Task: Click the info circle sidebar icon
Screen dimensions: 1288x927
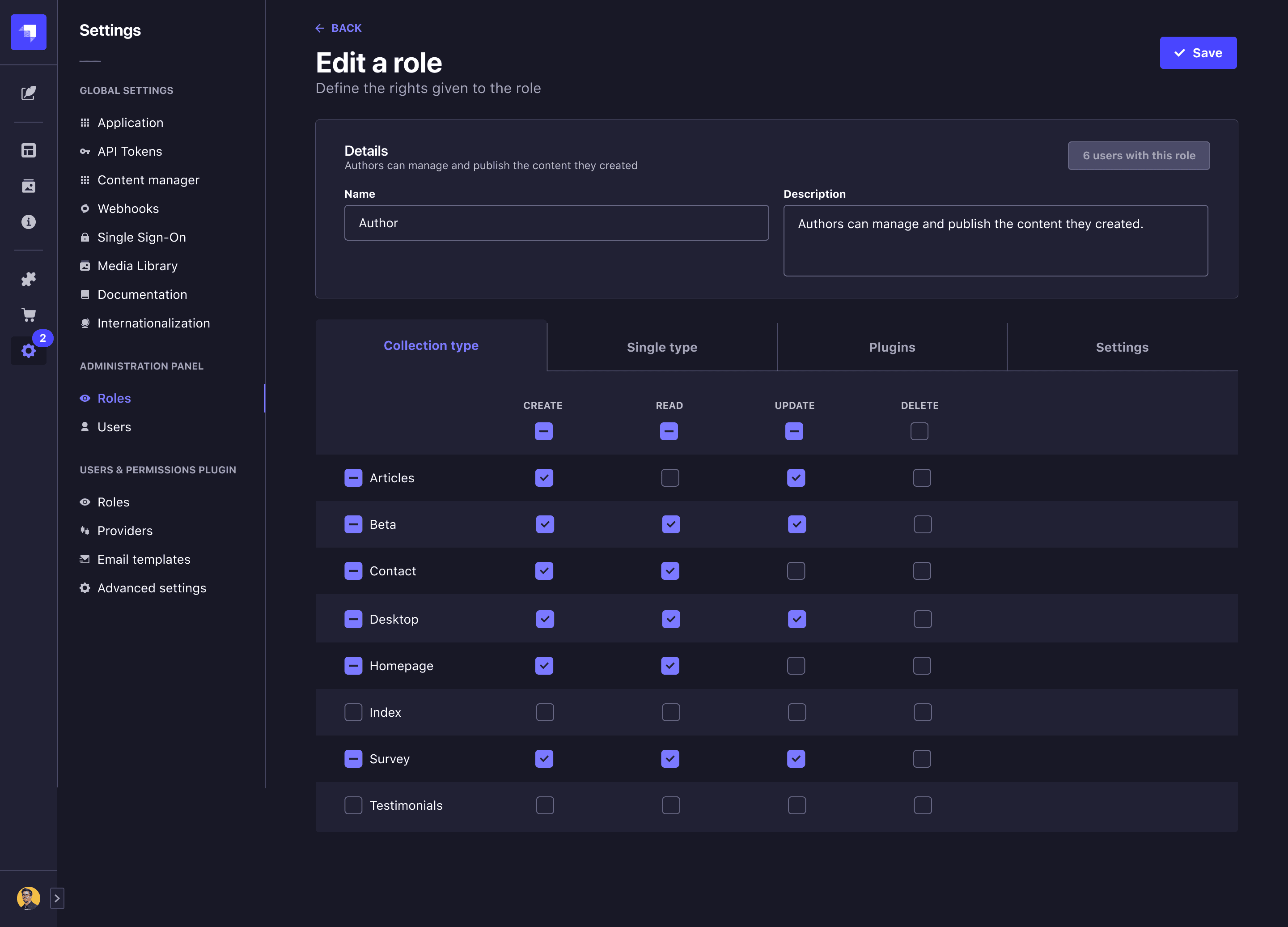Action: pos(28,222)
